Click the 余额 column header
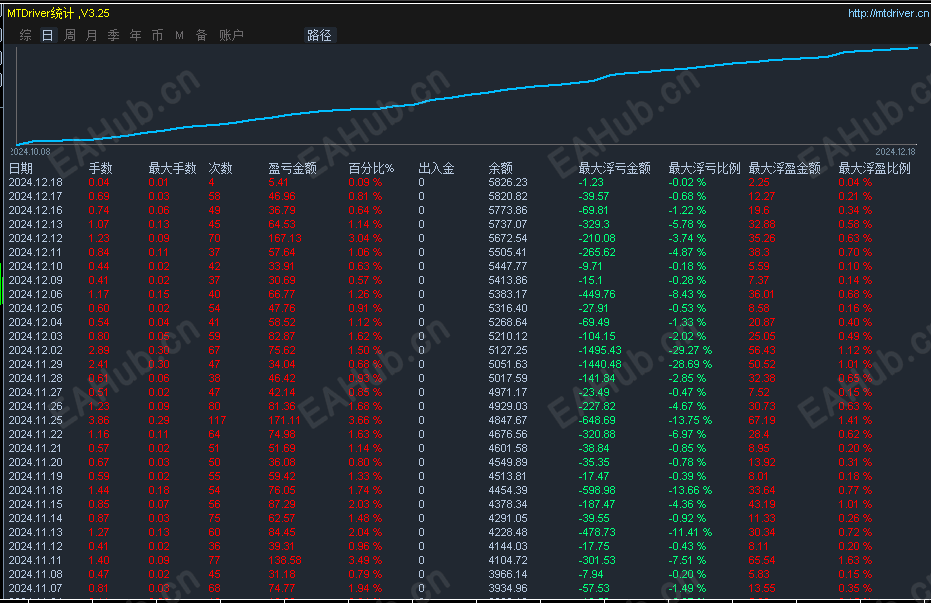Screen dimensions: 931x603 (501, 169)
